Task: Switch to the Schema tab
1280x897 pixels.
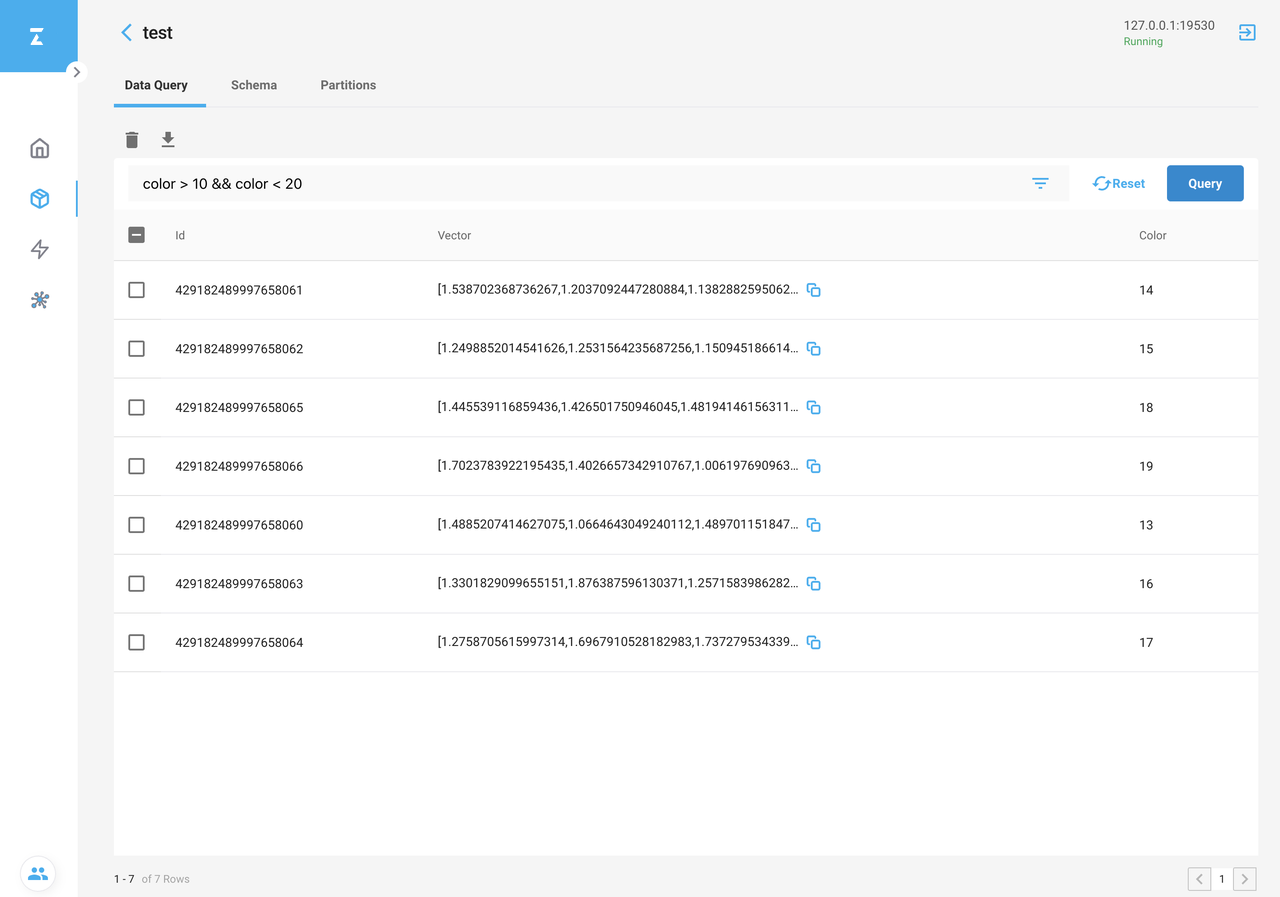Action: pos(254,85)
